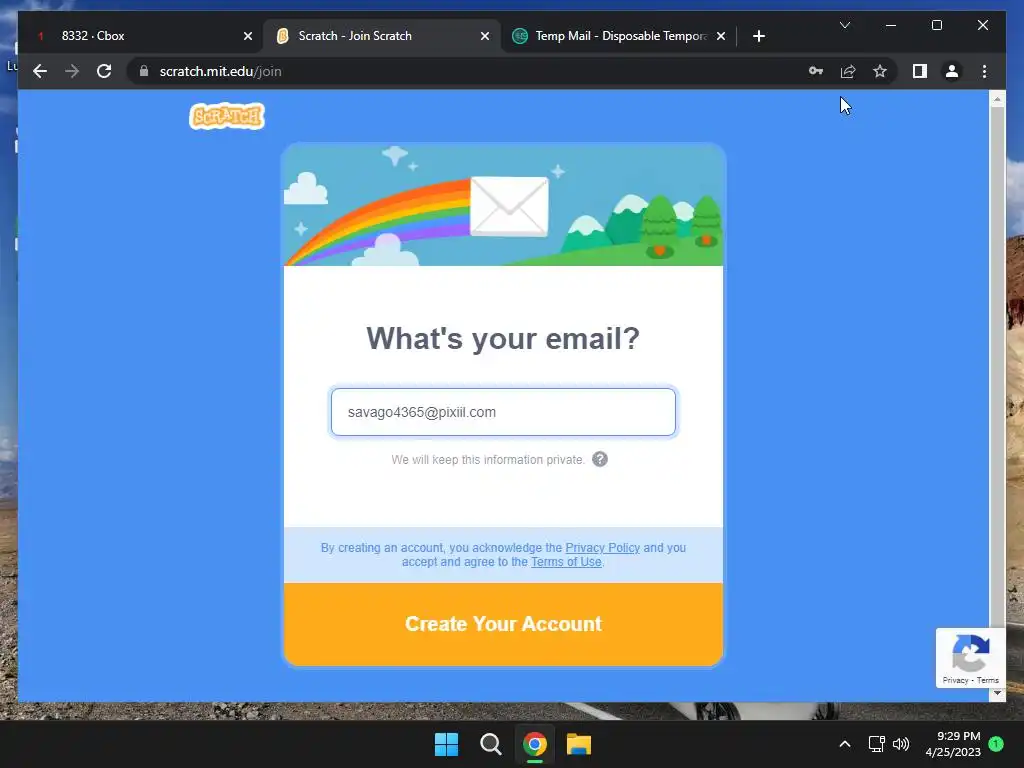Click the Scratch logo
This screenshot has height=768, width=1024.
click(x=227, y=116)
